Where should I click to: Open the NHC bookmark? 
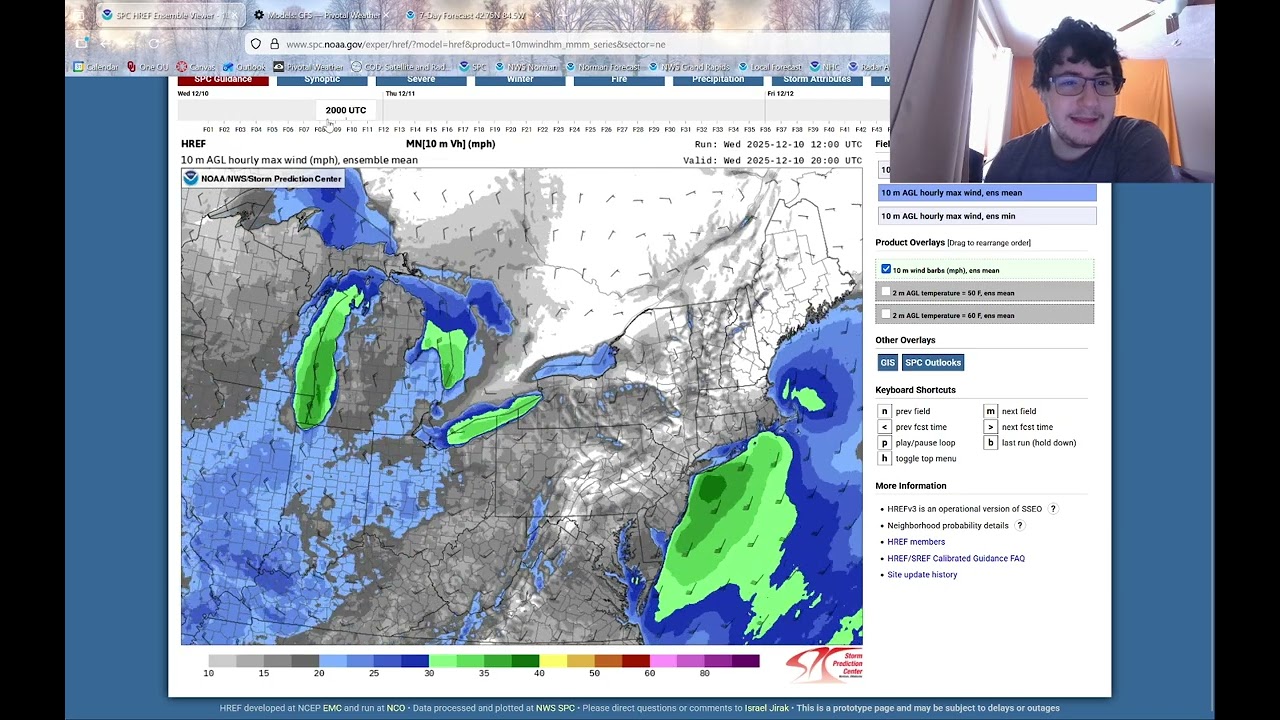825,67
